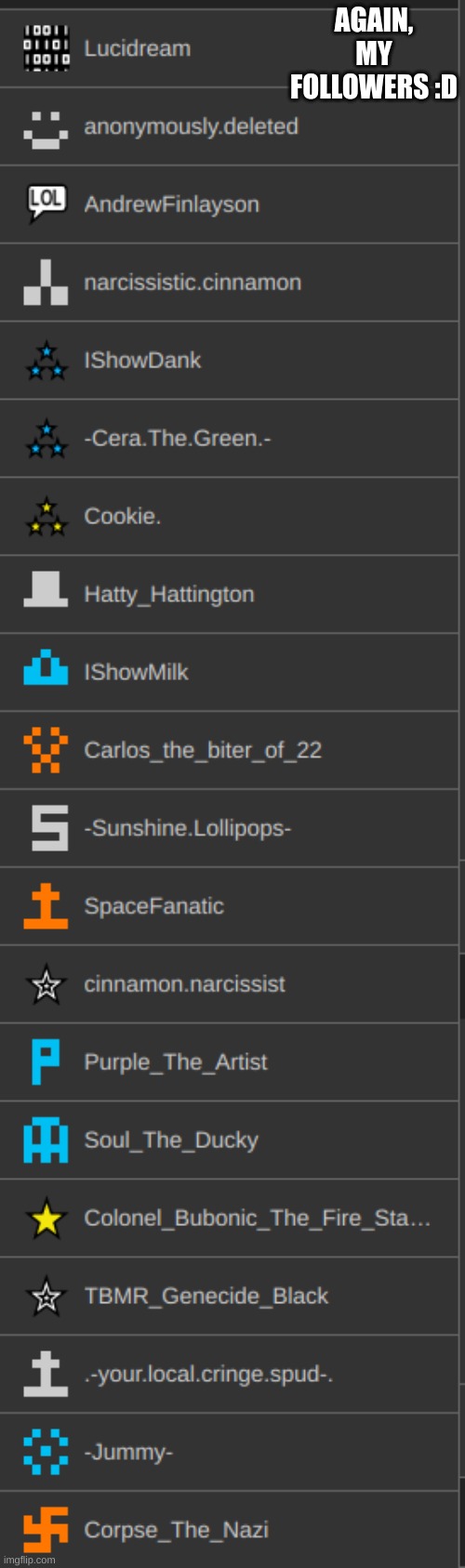465x1568 pixels.
Task: Click the blue dotted face icon beside -Jummy-
Action: click(46, 1452)
